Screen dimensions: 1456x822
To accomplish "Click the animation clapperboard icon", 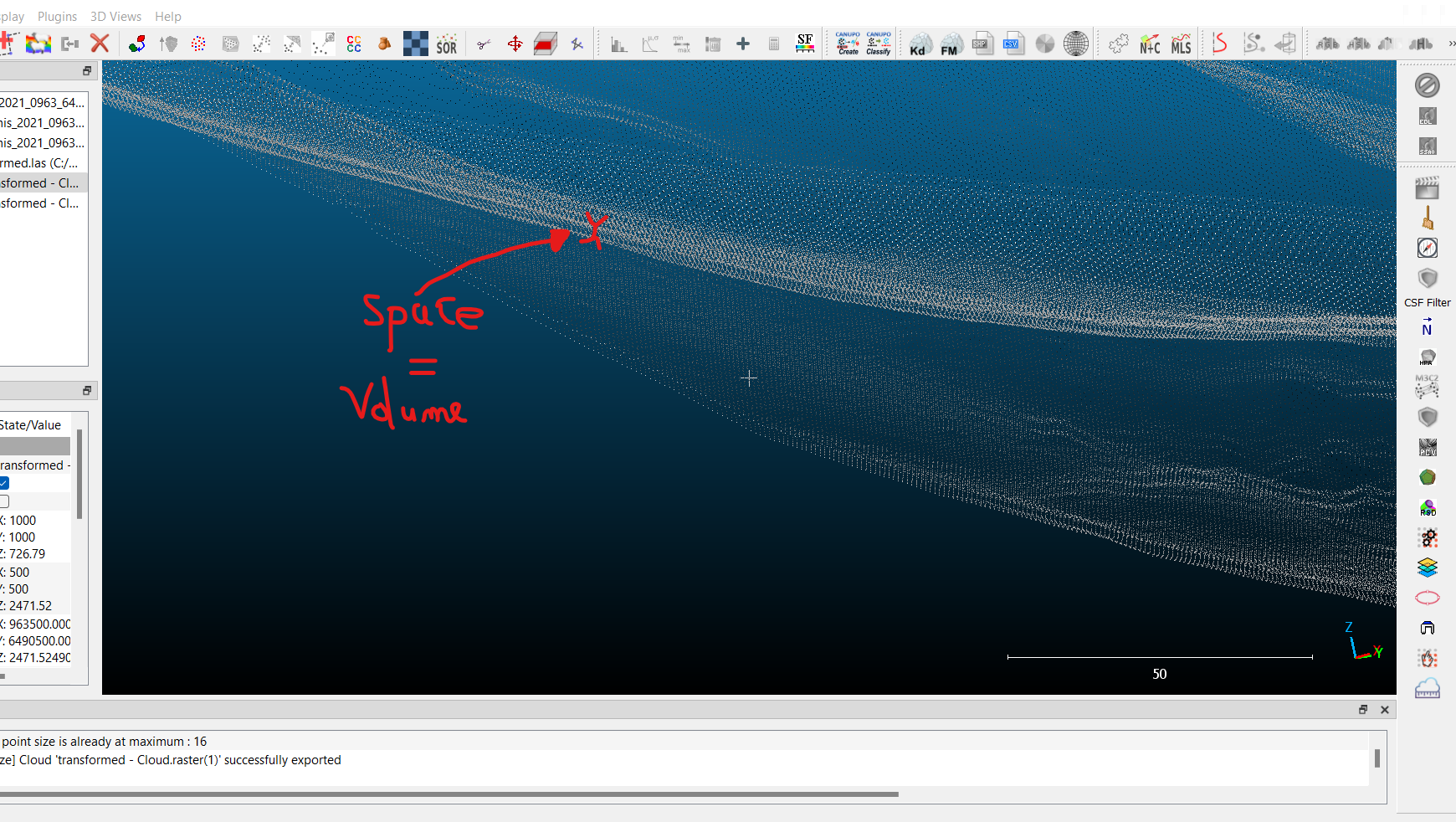I will (1428, 188).
